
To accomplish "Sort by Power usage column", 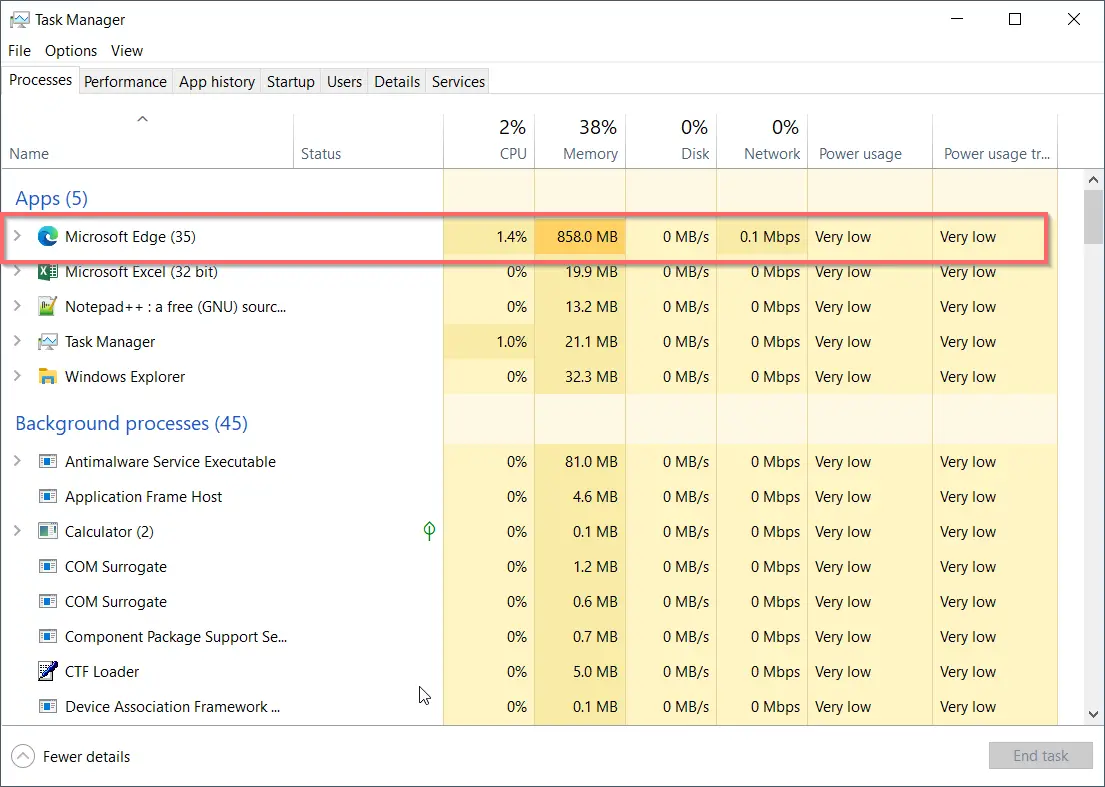I will [870, 141].
